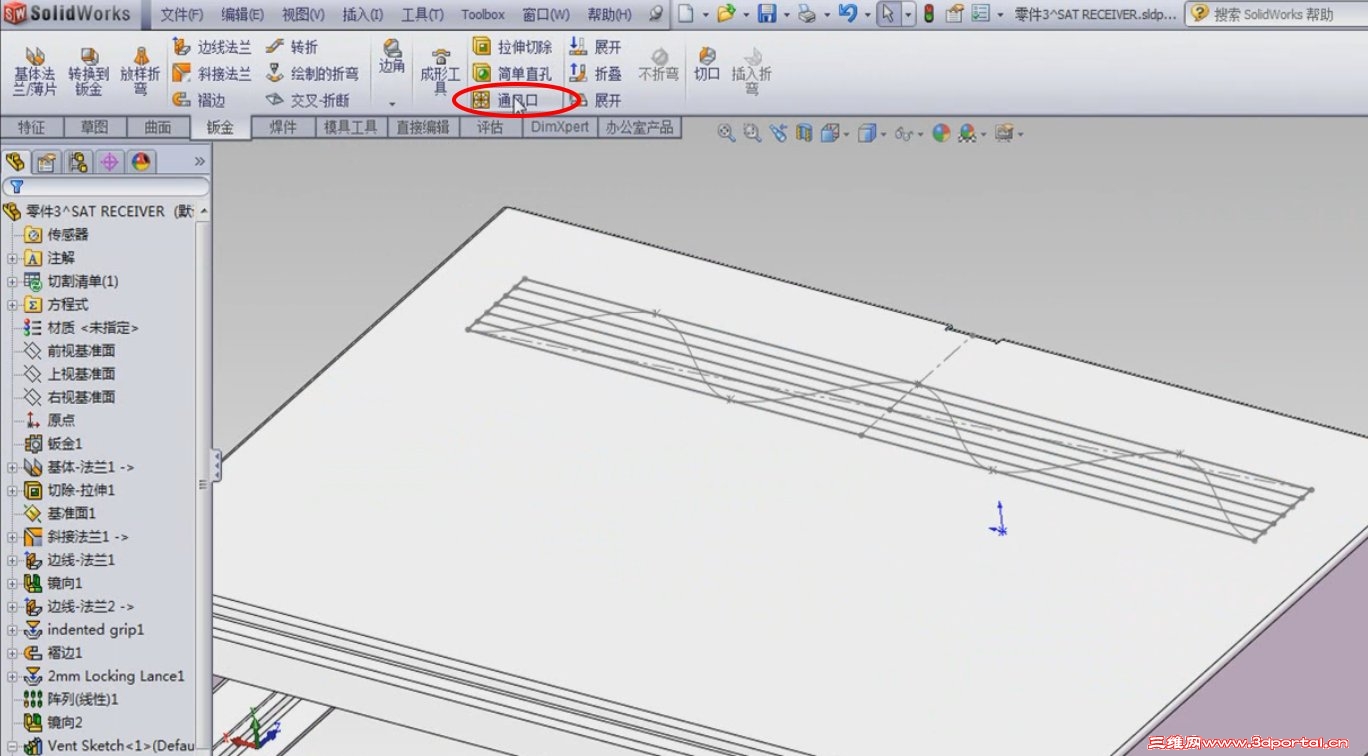
Task: Click the Cross-Break (交叉-折断) tool
Action: pyautogui.click(x=308, y=100)
